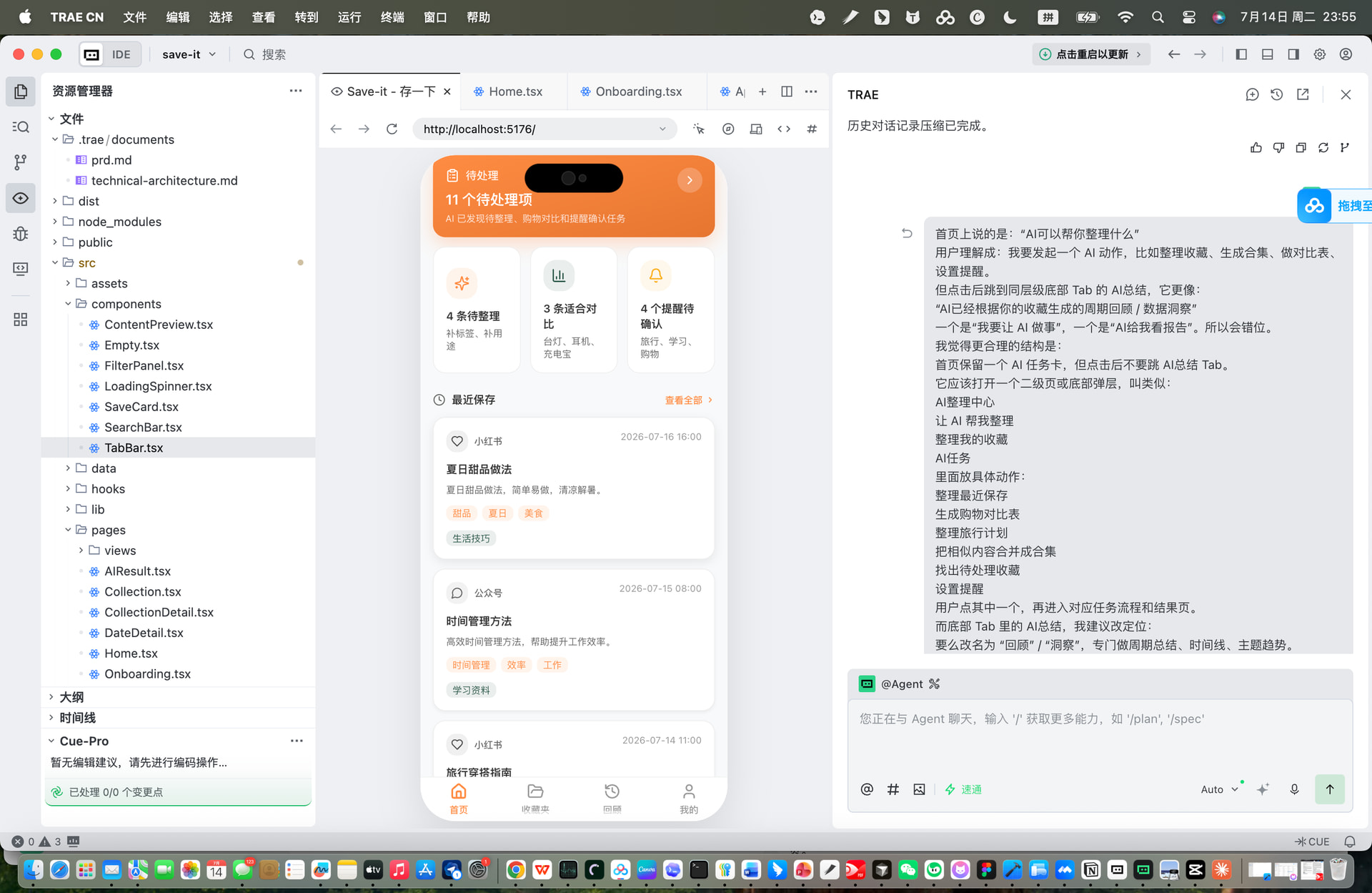Toggle heart on 夏日甜品做法 card

coord(457,441)
